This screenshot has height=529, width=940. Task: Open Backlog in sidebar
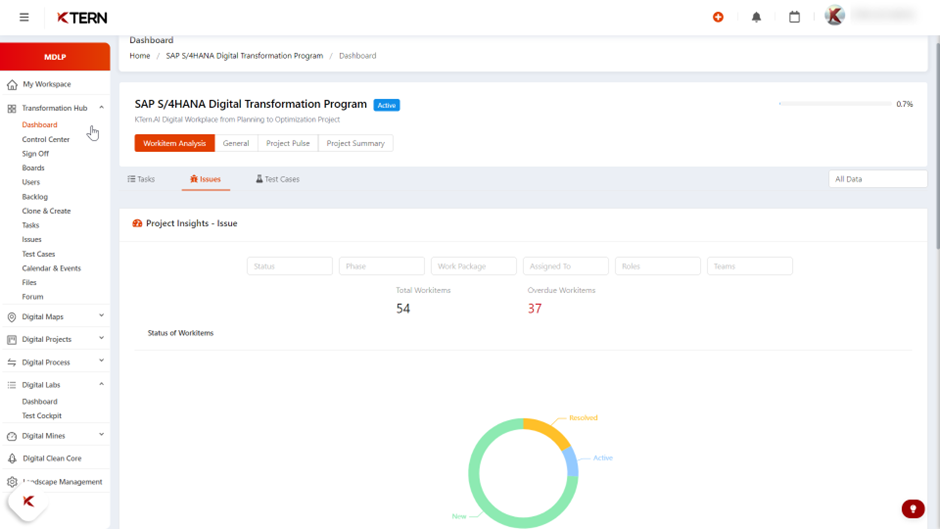point(35,197)
